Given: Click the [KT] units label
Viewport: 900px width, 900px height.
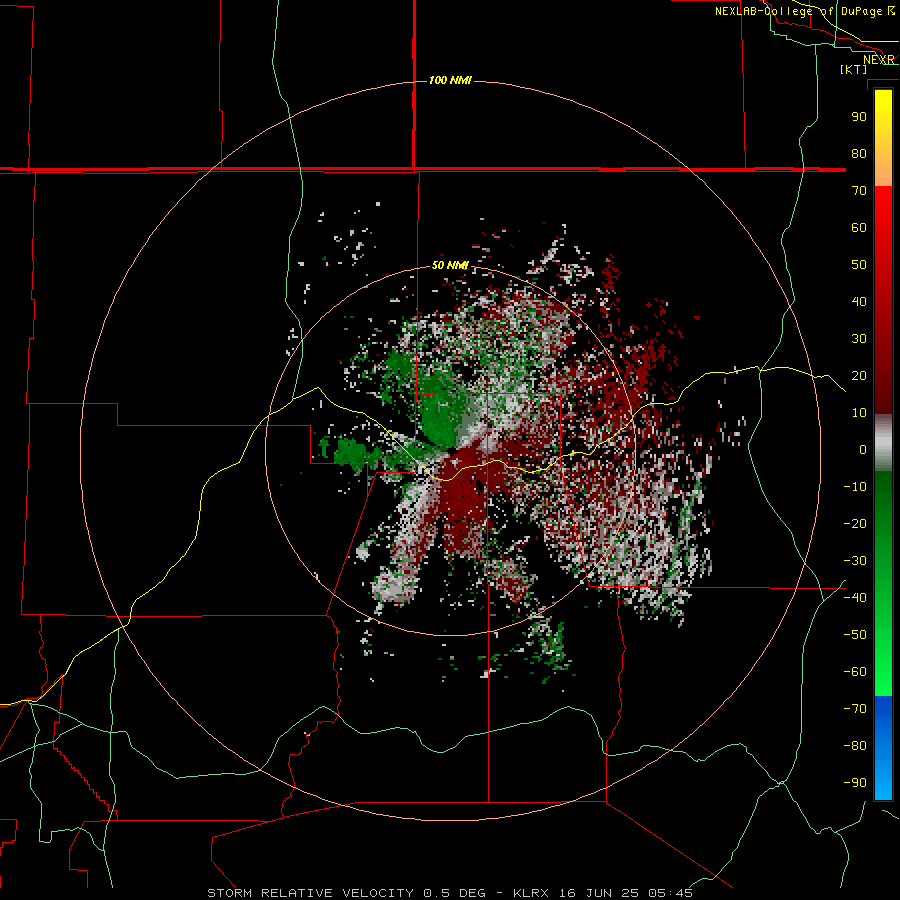Looking at the screenshot, I should pyautogui.click(x=854, y=69).
